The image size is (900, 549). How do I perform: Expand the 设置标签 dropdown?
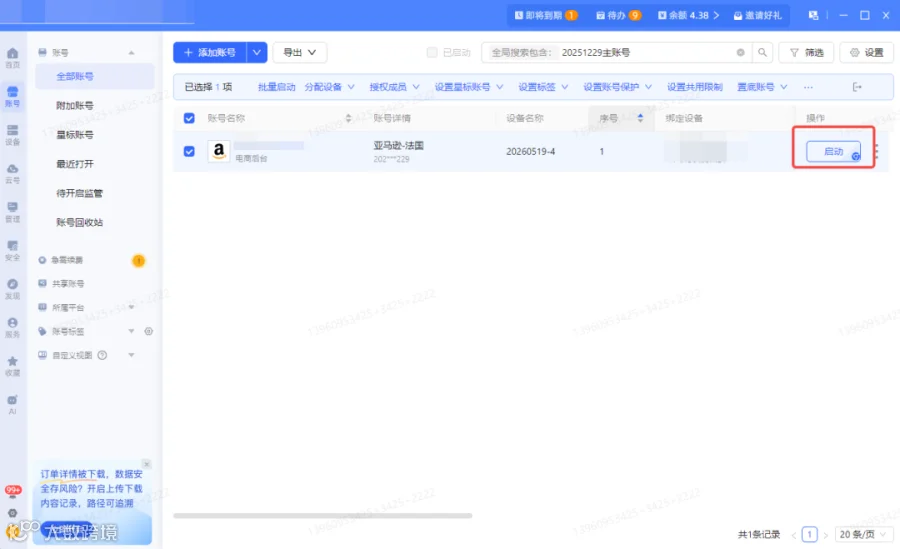point(543,87)
